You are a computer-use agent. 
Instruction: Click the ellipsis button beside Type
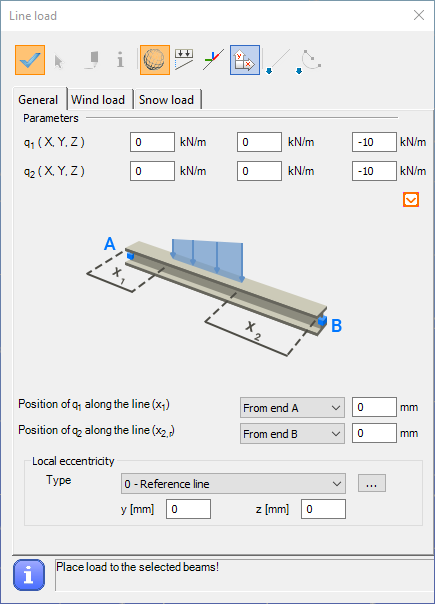[372, 483]
